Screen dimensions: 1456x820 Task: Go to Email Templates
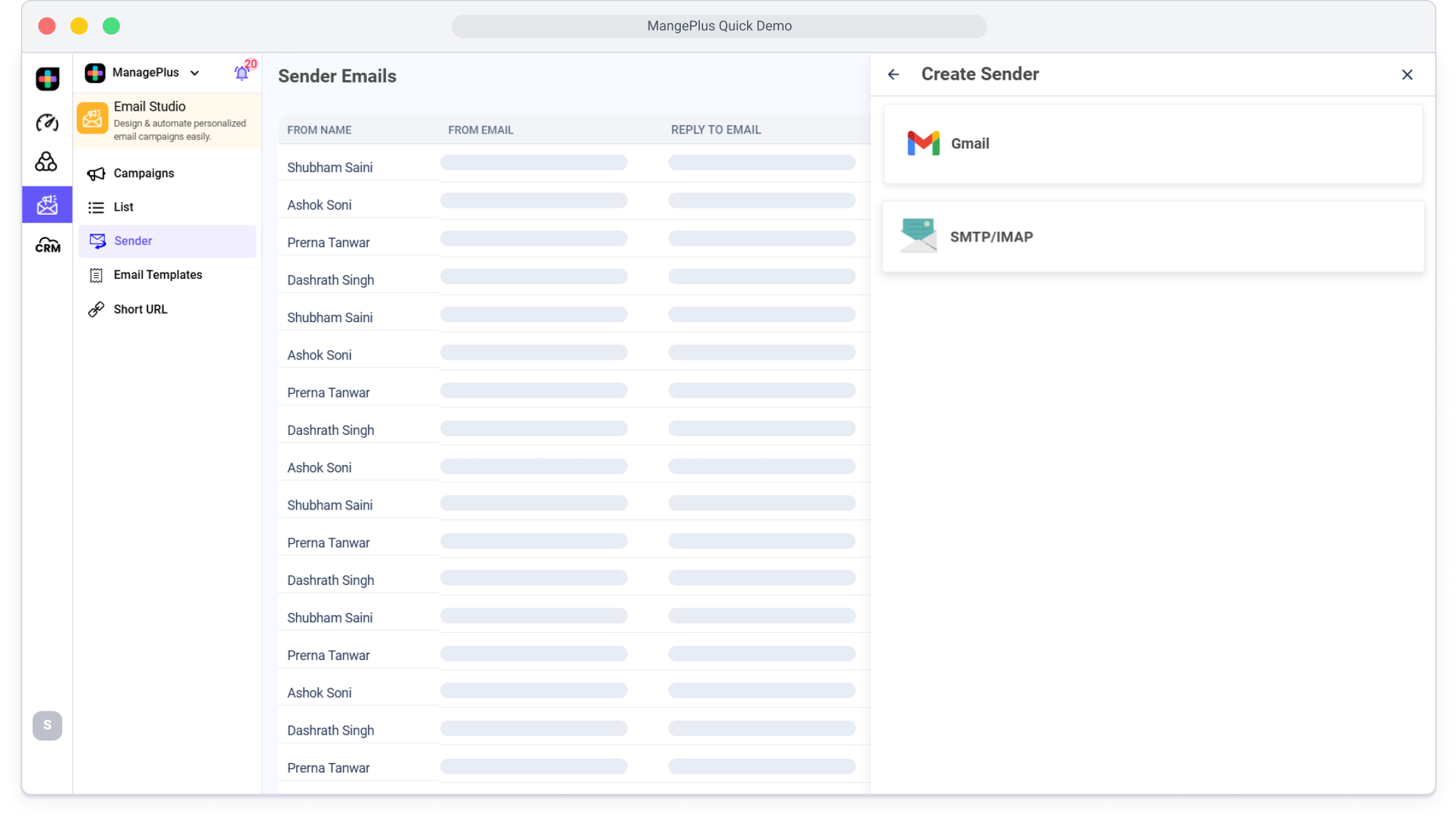pos(157,275)
